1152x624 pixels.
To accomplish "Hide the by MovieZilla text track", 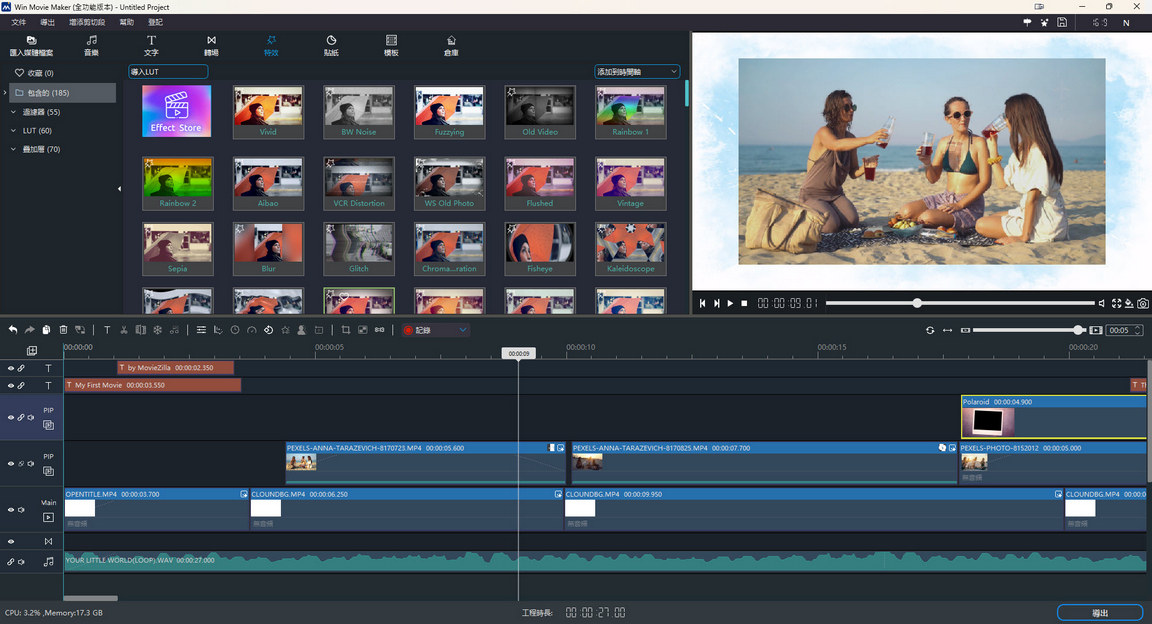I will point(11,368).
